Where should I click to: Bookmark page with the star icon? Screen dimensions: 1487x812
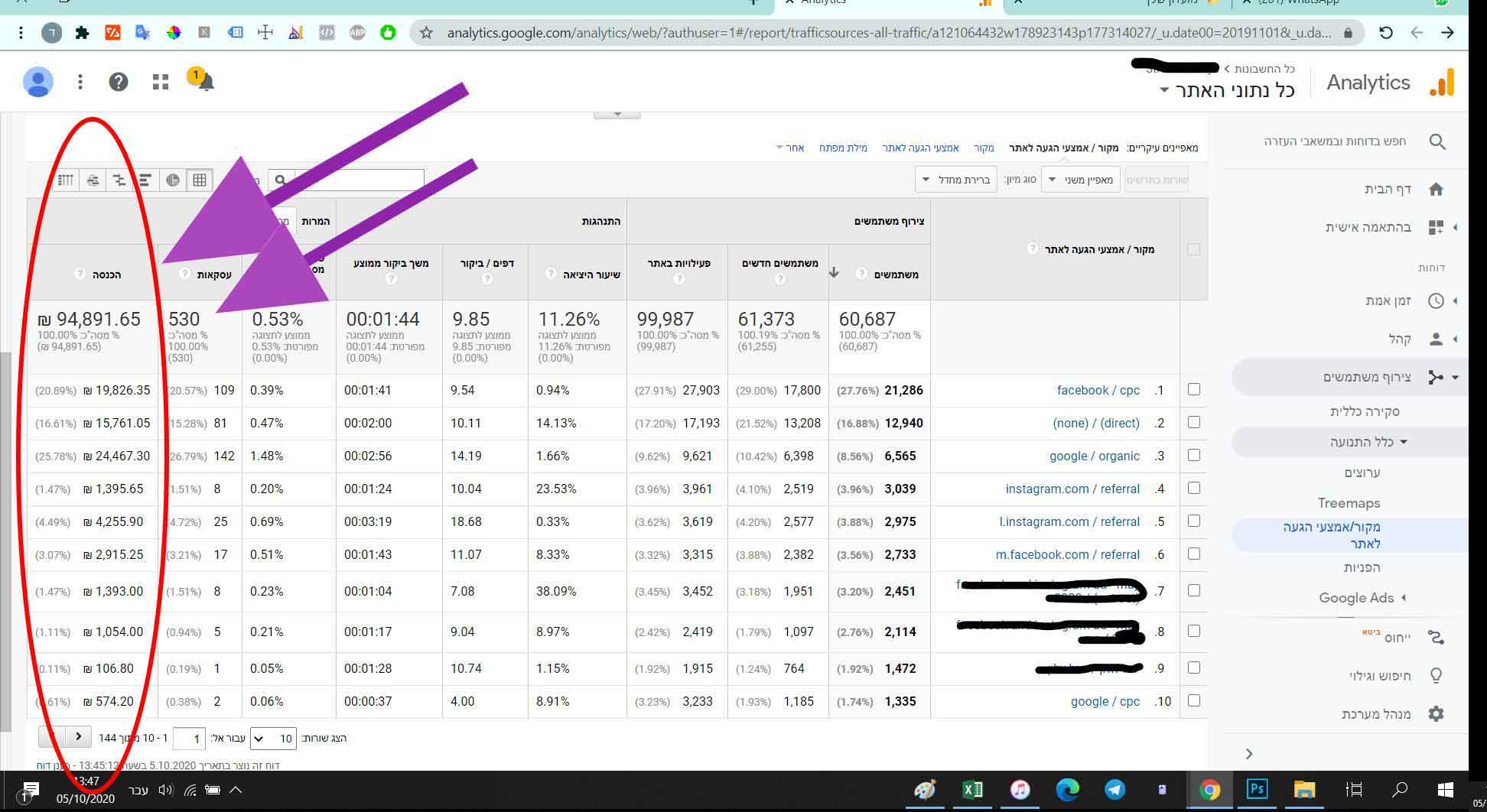click(427, 33)
